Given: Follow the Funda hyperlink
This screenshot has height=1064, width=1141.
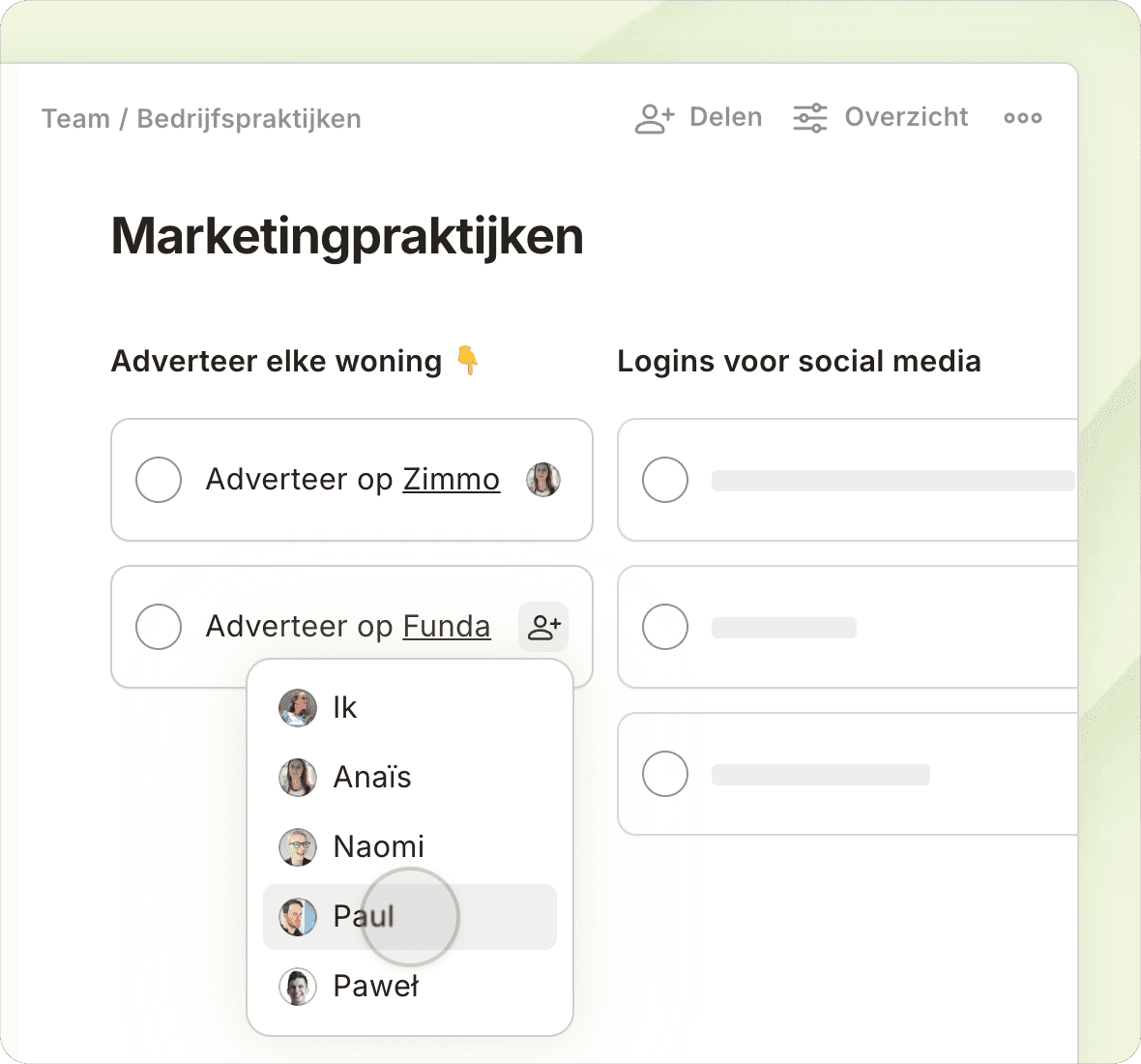Looking at the screenshot, I should [446, 627].
